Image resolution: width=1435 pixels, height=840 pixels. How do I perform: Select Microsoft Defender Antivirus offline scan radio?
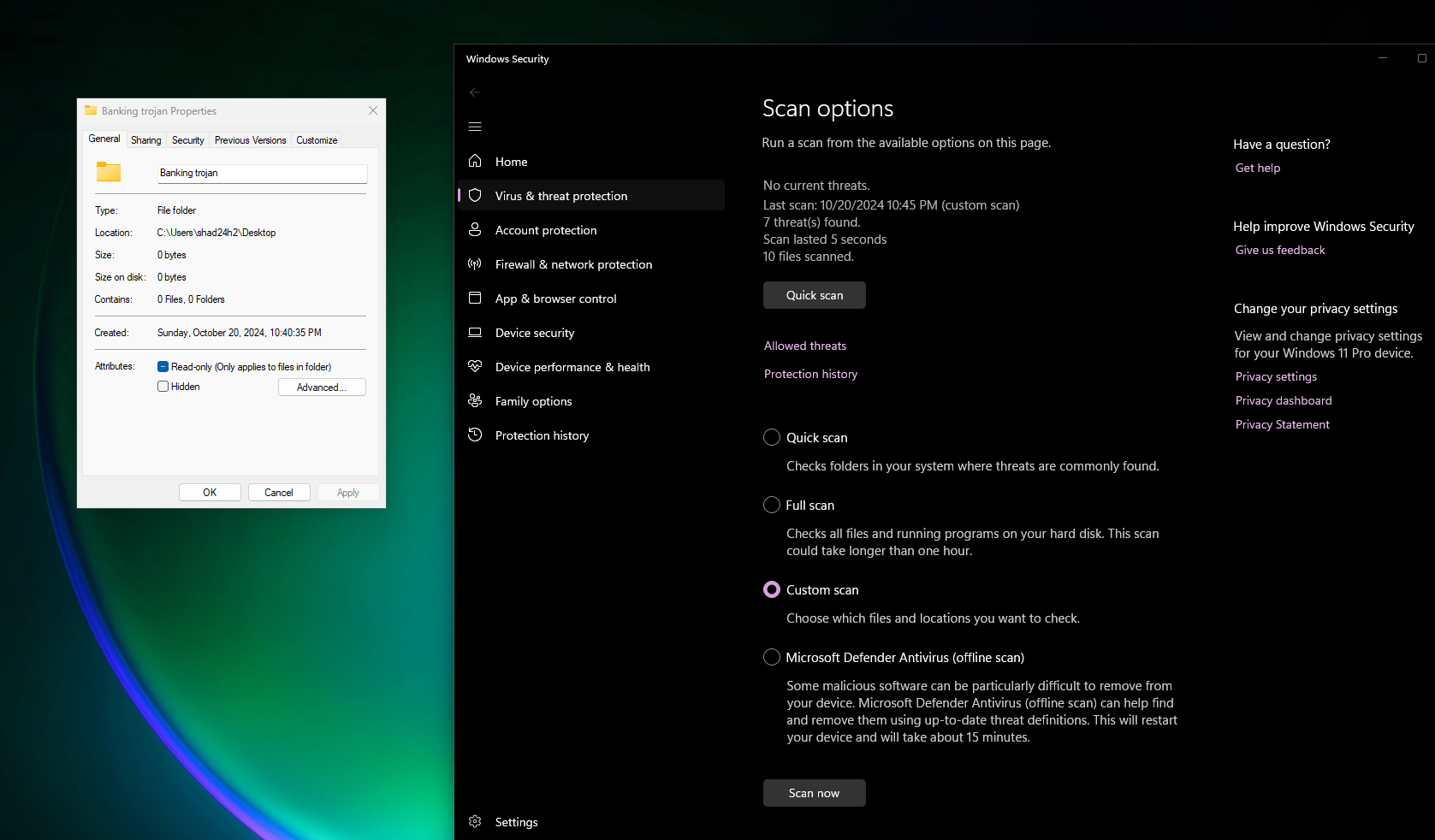pos(771,657)
